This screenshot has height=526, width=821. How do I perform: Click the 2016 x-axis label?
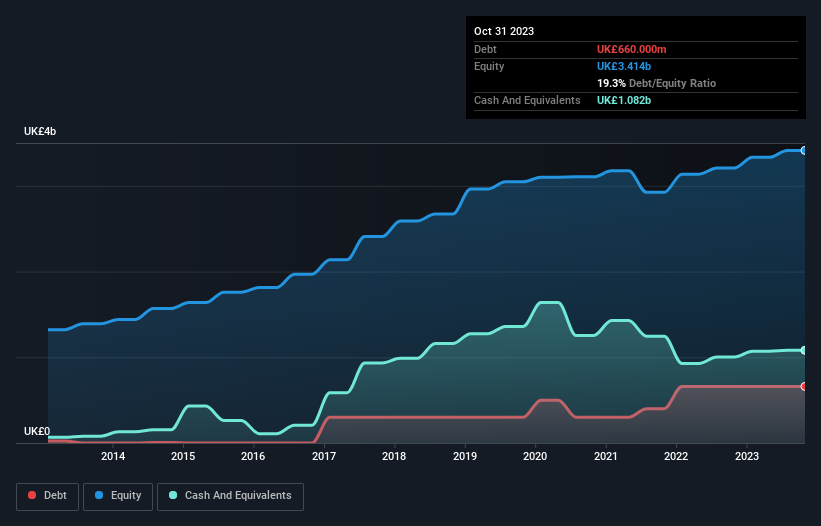[253, 456]
